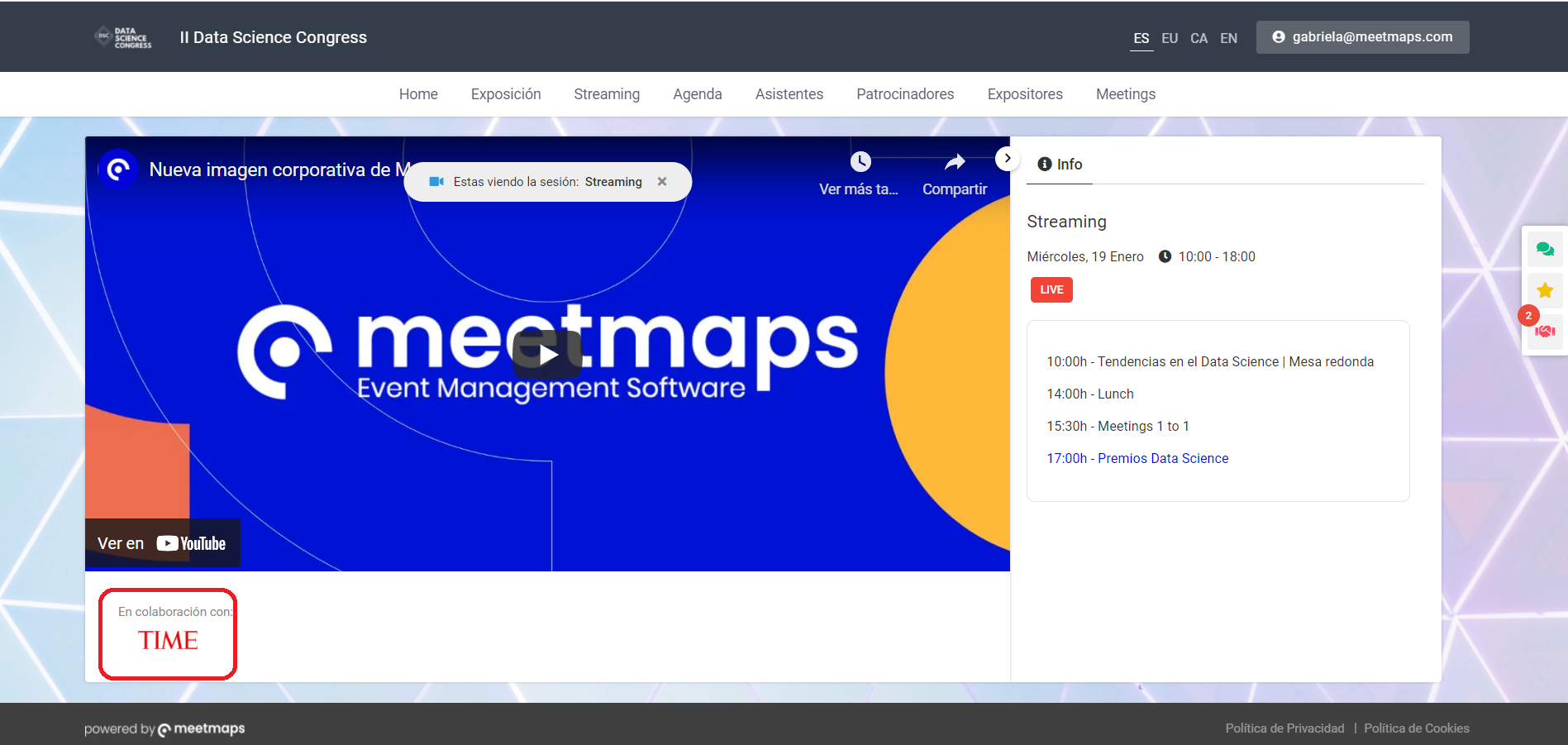This screenshot has width=1568, height=745.
Task: Click the yellow star favorites icon
Action: pyautogui.click(x=1544, y=290)
